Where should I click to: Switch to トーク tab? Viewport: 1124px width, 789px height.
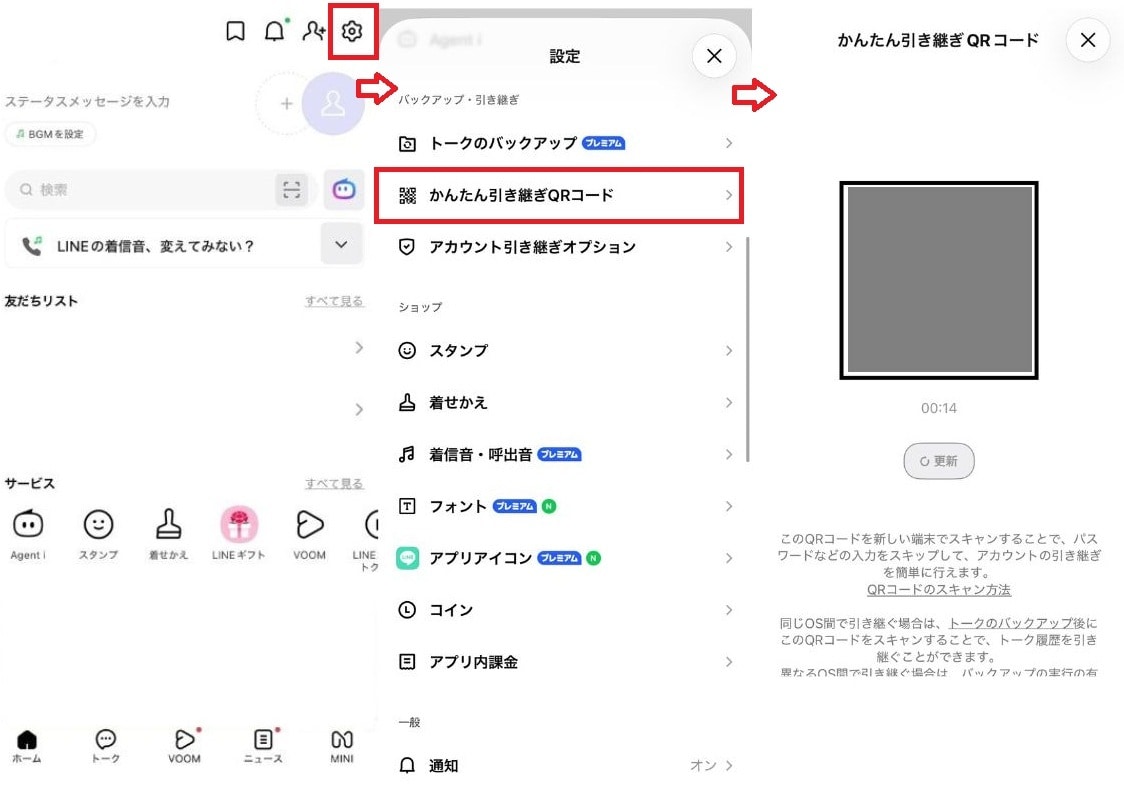pyautogui.click(x=105, y=746)
